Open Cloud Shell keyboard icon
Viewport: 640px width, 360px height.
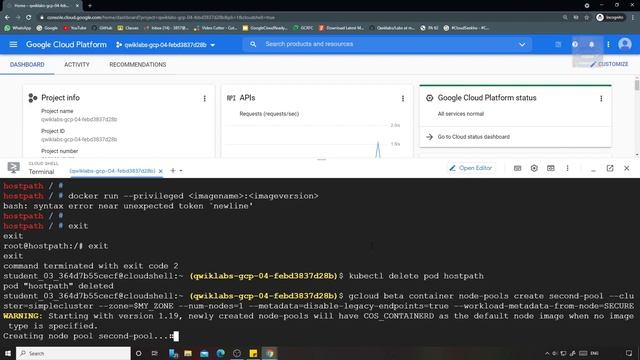pyautogui.click(x=517, y=168)
